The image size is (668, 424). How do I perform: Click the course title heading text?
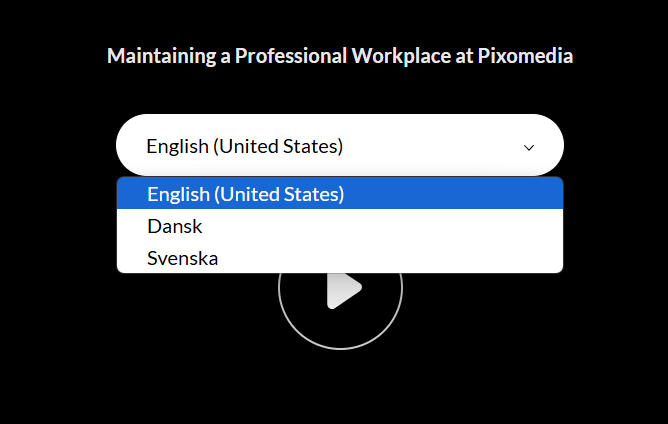(x=340, y=56)
